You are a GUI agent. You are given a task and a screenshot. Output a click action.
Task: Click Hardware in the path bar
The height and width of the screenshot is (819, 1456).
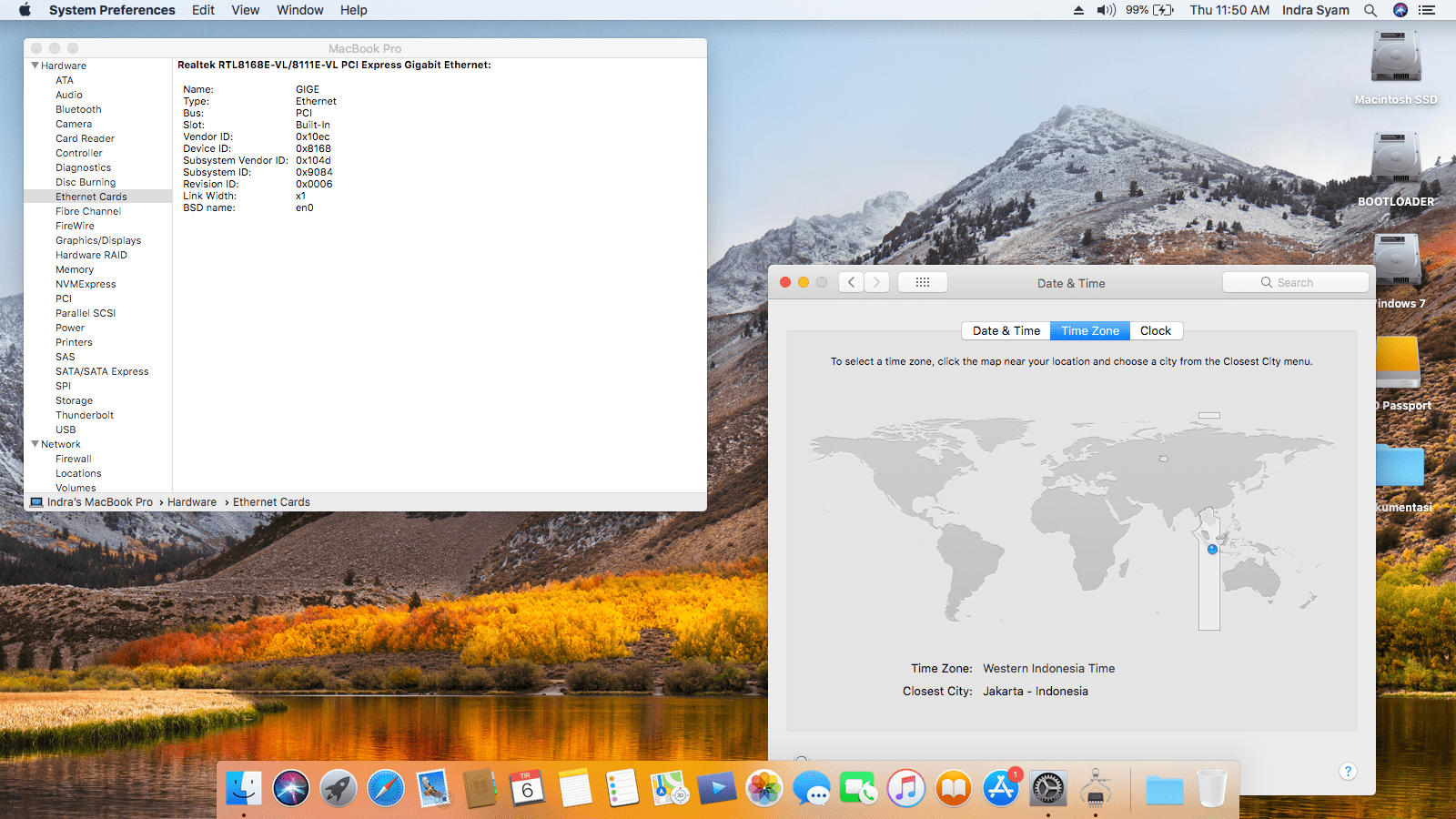coord(192,501)
